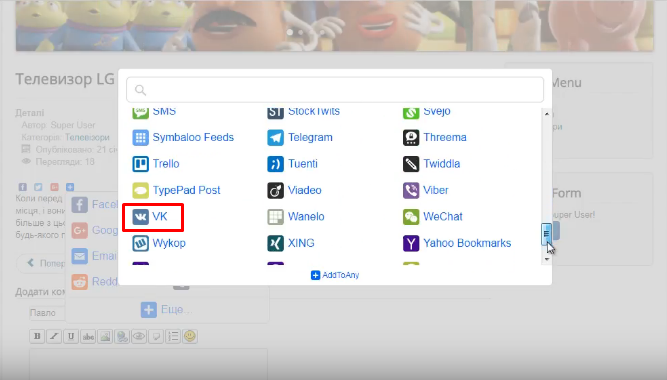The image size is (667, 380).
Task: Click the Bold button in comment editor
Action: point(37,336)
